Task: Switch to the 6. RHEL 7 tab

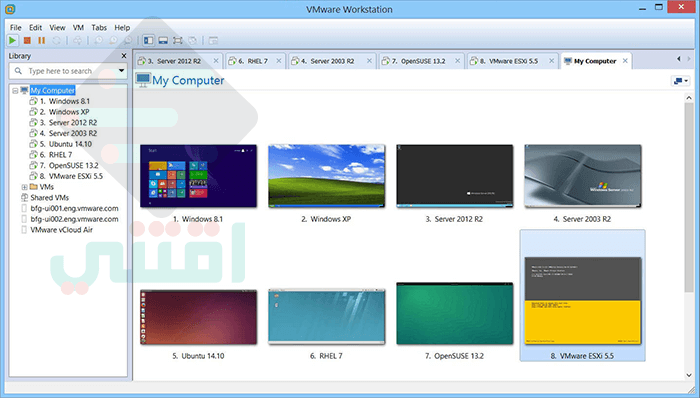Action: click(x=255, y=61)
